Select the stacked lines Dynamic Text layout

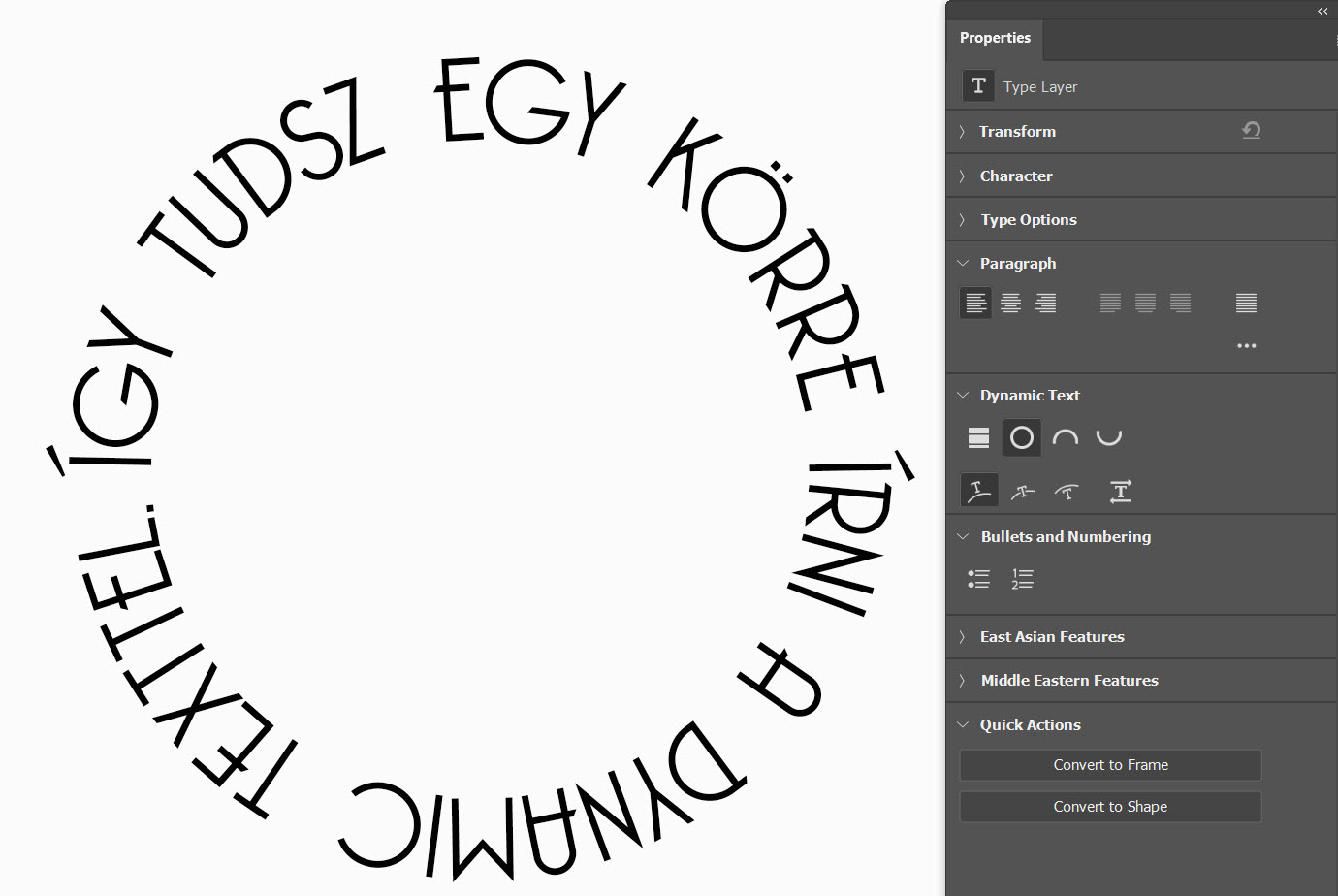click(x=978, y=438)
